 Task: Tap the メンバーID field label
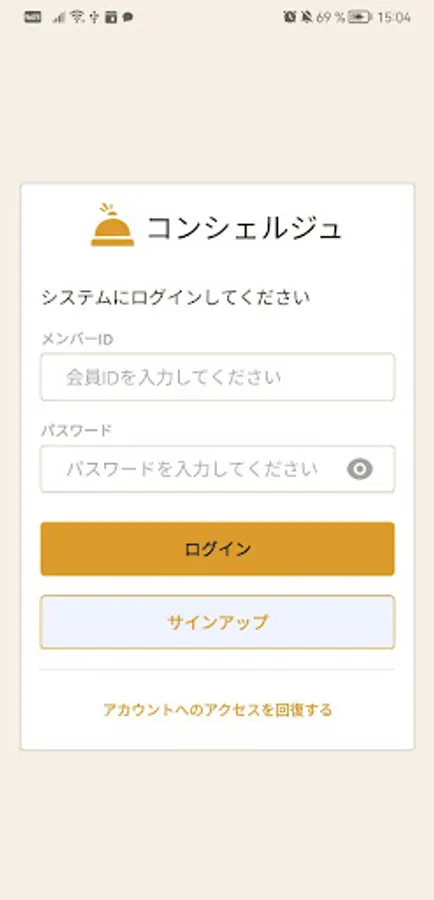point(77,339)
